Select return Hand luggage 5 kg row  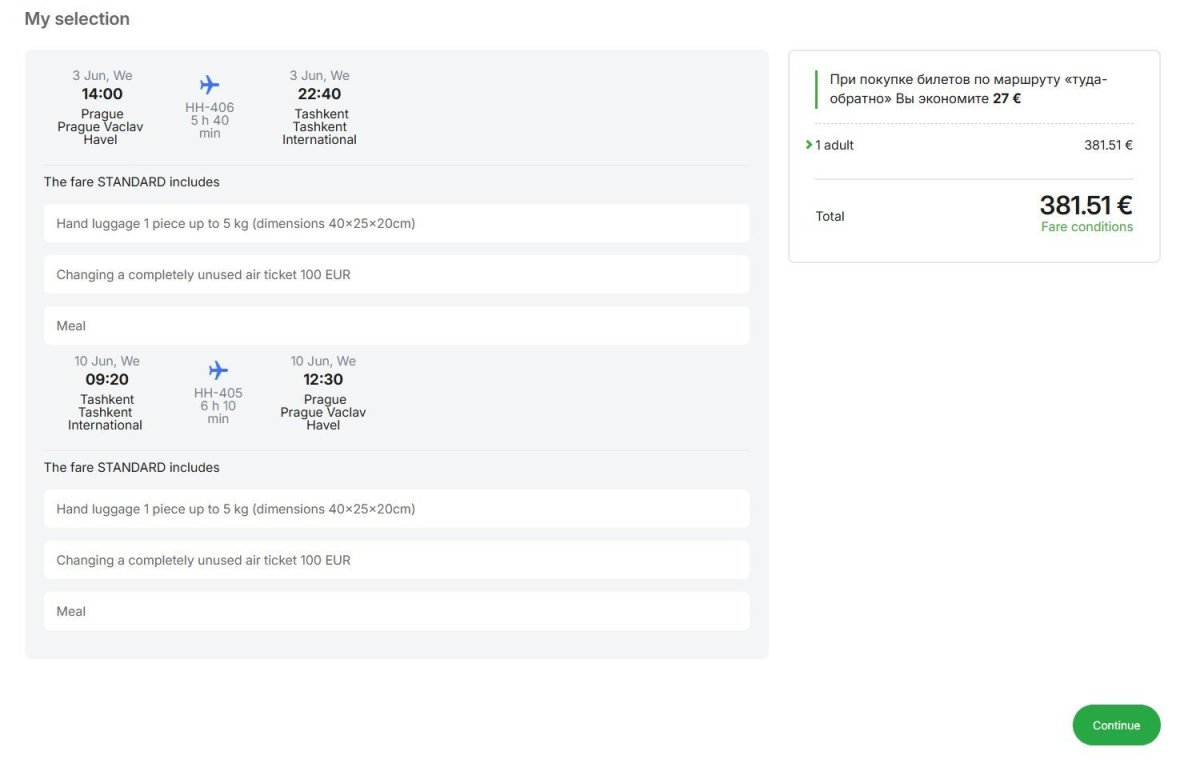pyautogui.click(x=396, y=509)
